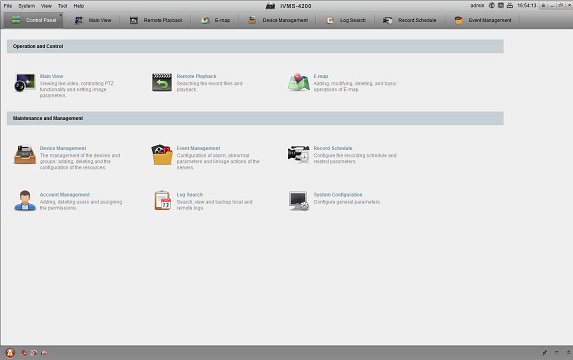Click the Record Schedule link title
573x360 pixels.
click(333, 148)
